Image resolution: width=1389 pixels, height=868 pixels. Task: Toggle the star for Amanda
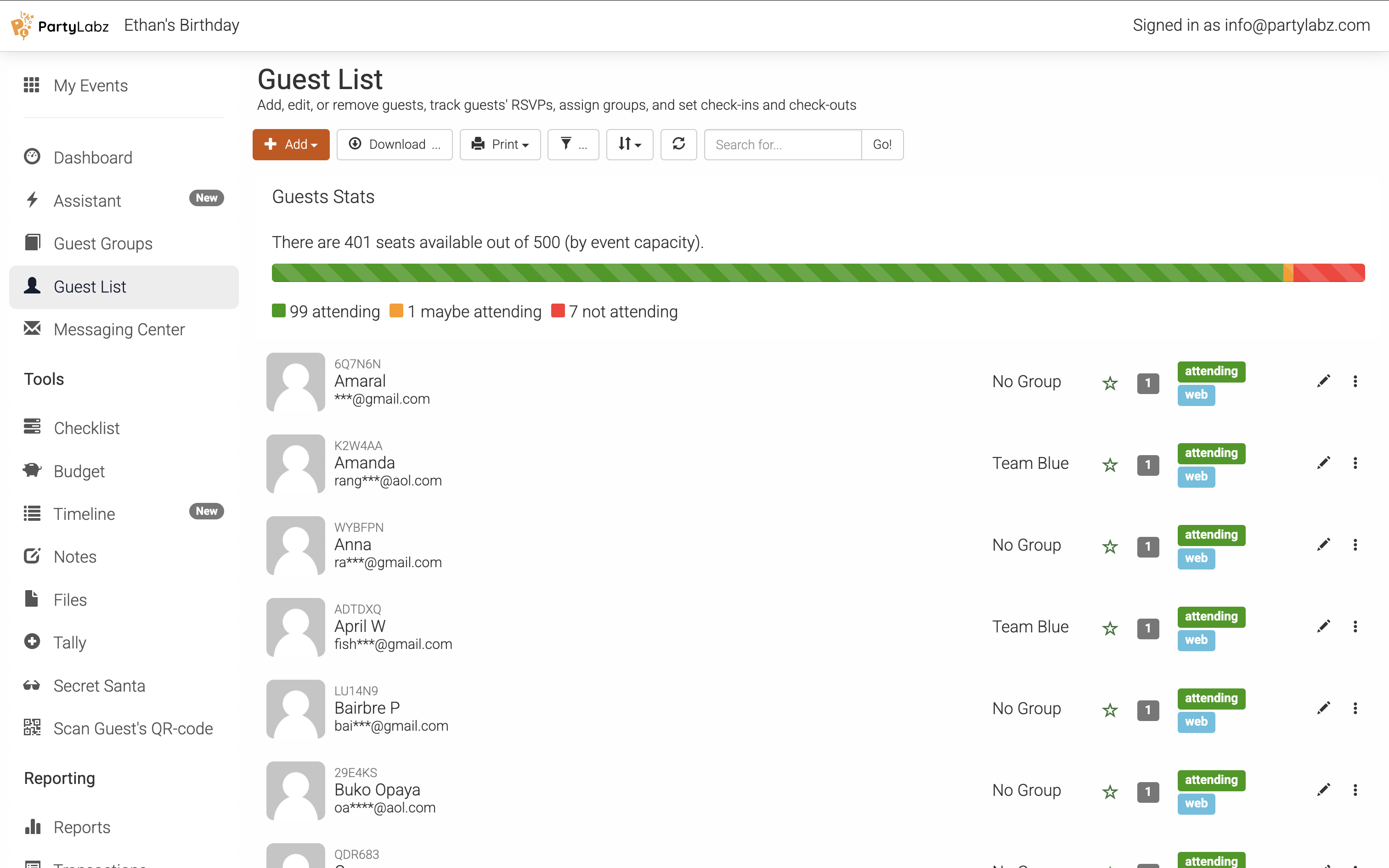(1110, 464)
